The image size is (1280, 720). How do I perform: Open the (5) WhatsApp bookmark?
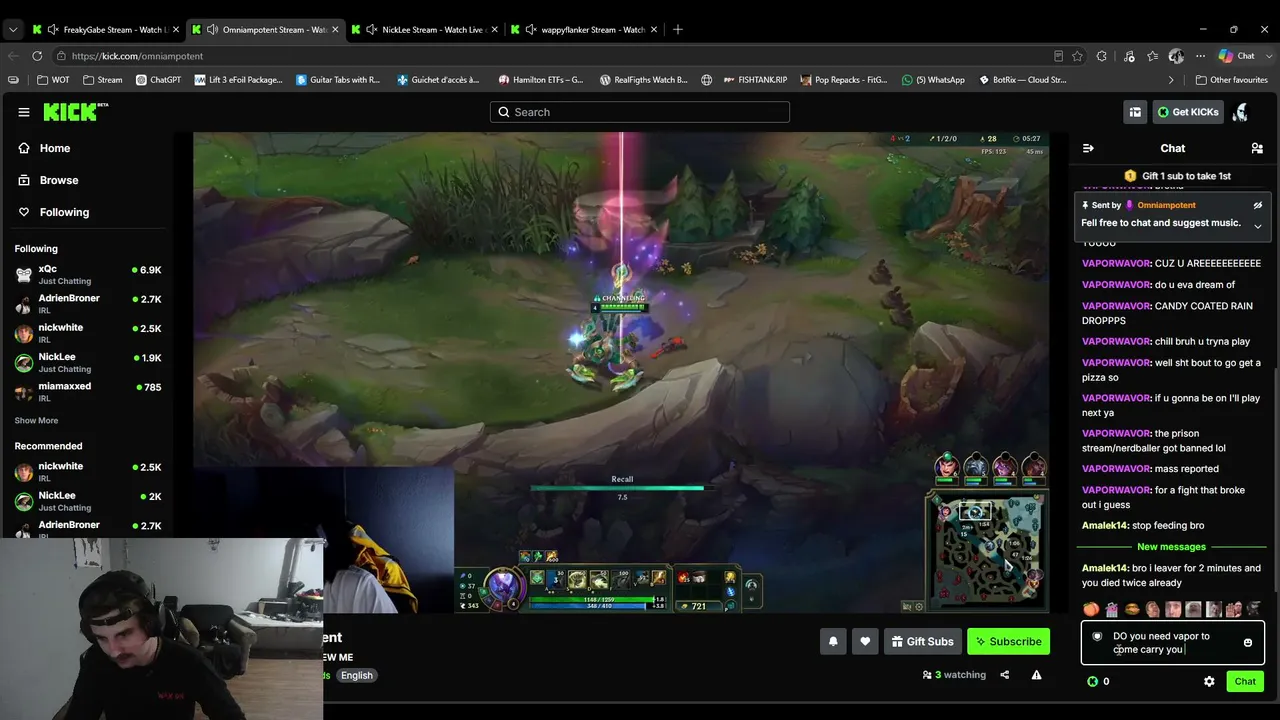[x=933, y=80]
